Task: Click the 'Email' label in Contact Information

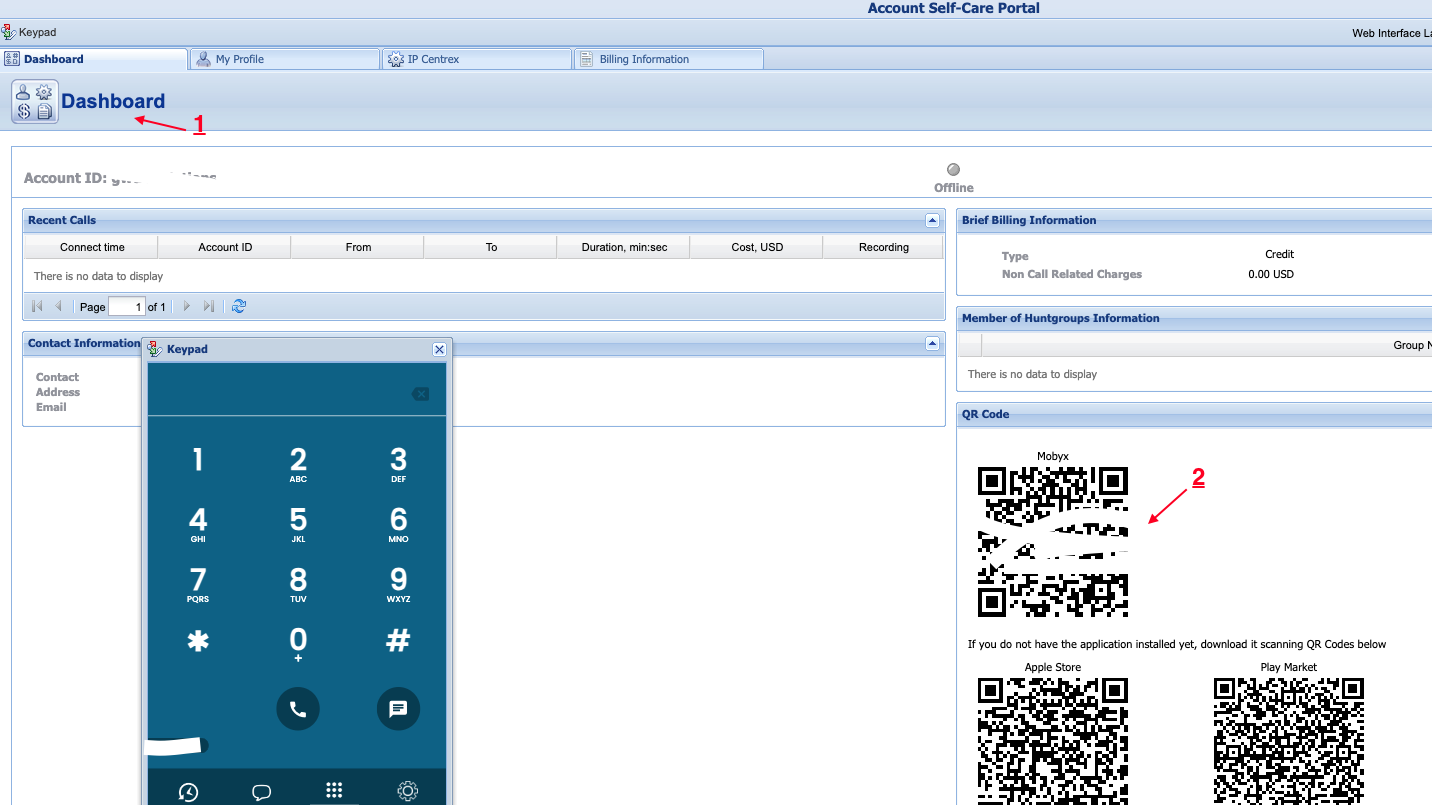Action: (51, 407)
